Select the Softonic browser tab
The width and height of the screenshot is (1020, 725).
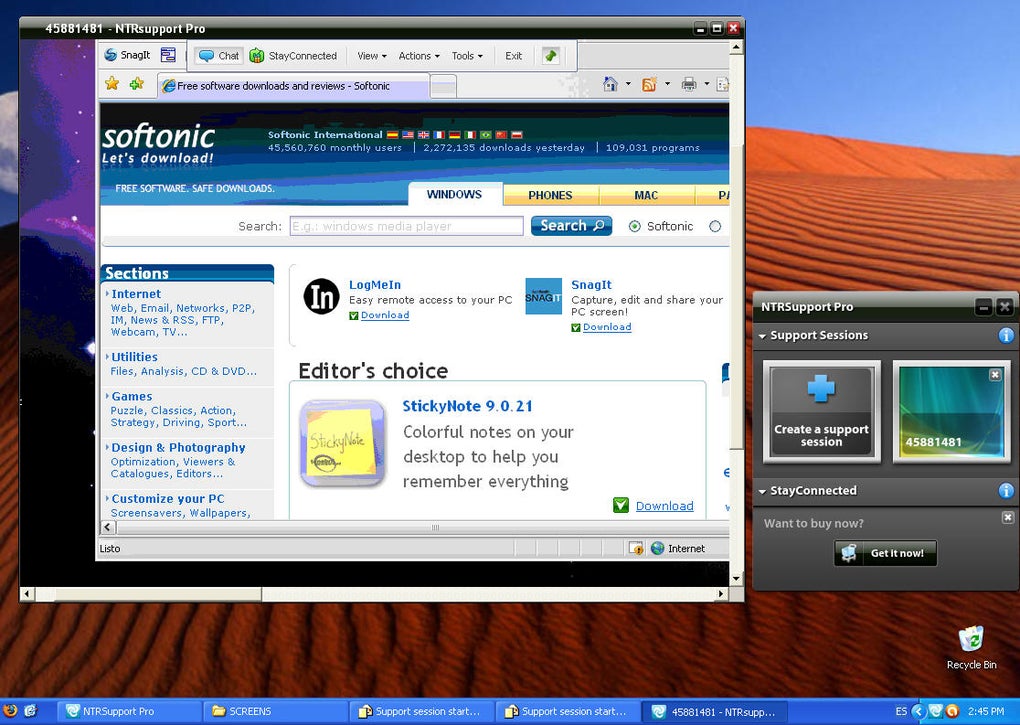coord(293,86)
